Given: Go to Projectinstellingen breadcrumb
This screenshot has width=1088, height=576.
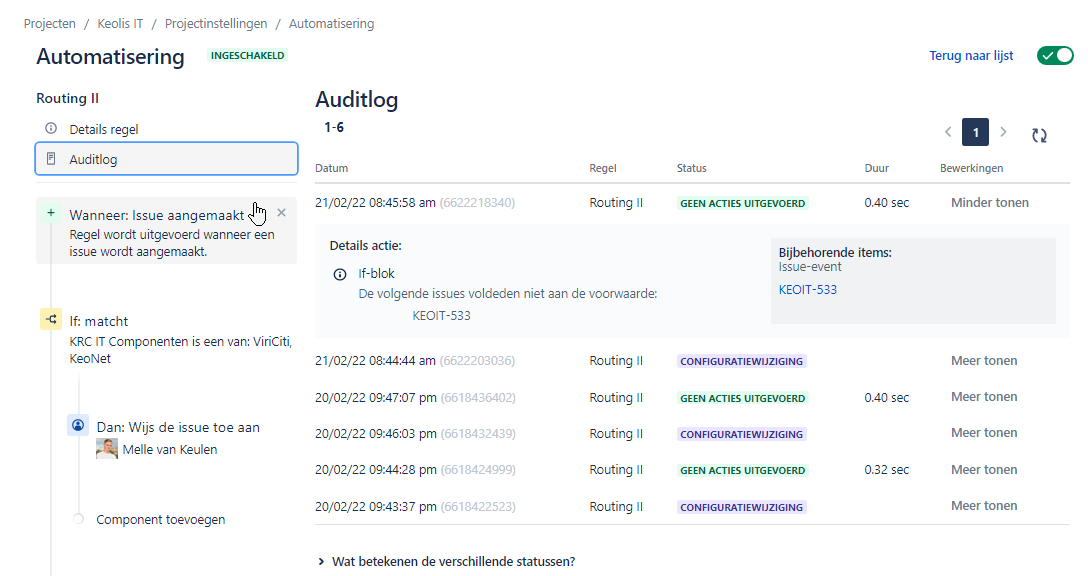Looking at the screenshot, I should (x=216, y=24).
